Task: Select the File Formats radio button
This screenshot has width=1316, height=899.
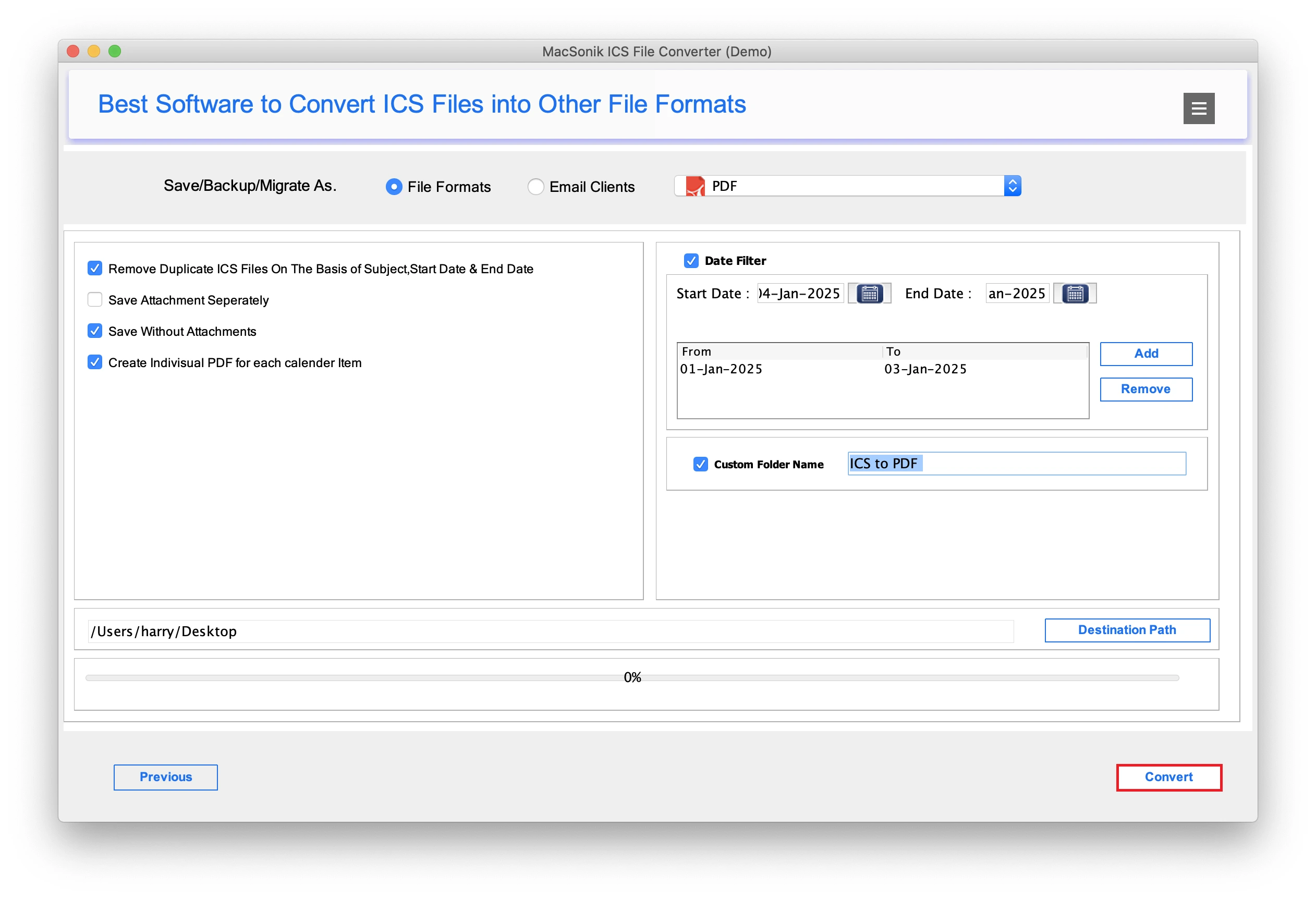Action: pyautogui.click(x=394, y=186)
